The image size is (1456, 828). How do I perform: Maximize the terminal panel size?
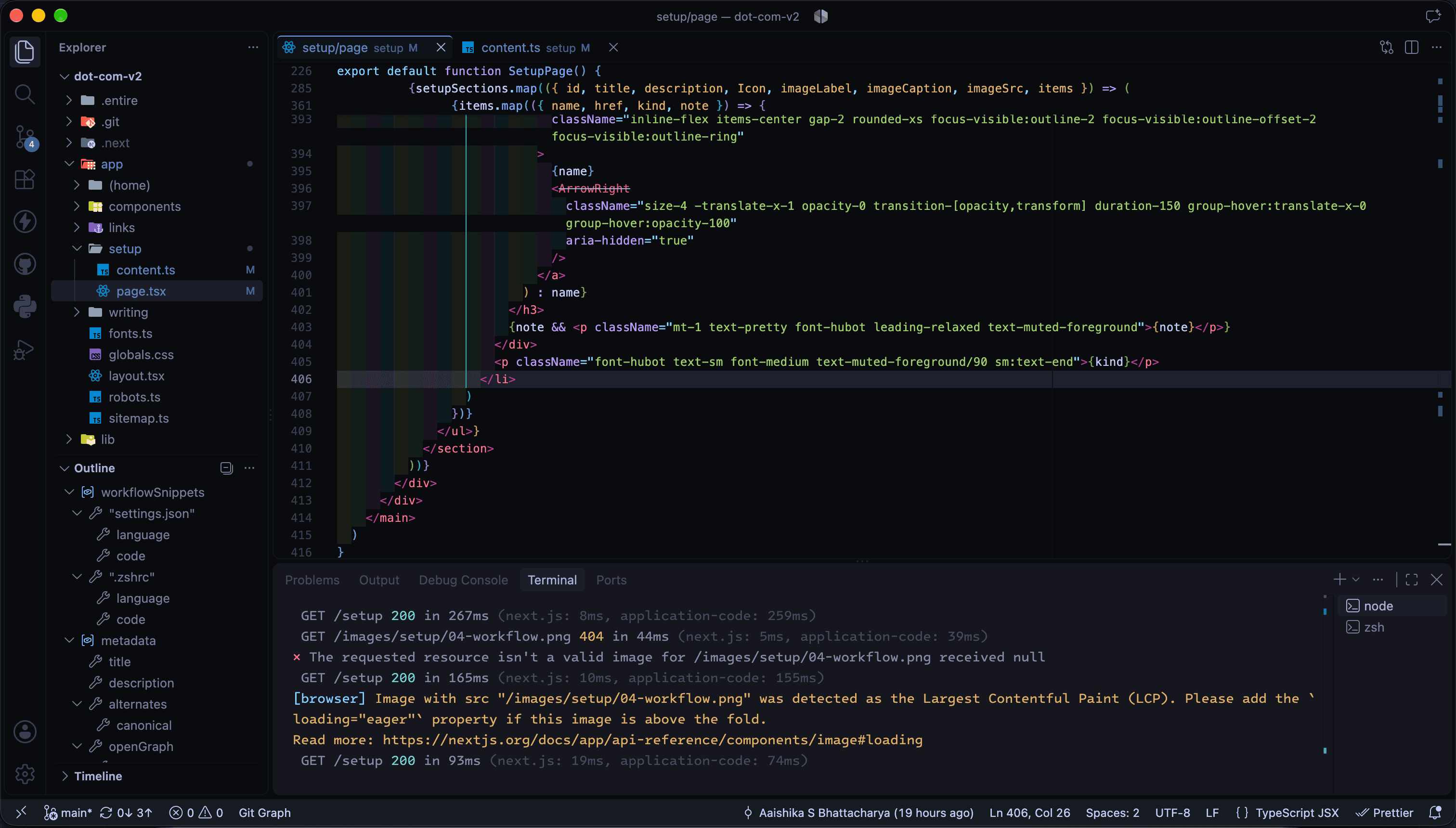click(1412, 580)
